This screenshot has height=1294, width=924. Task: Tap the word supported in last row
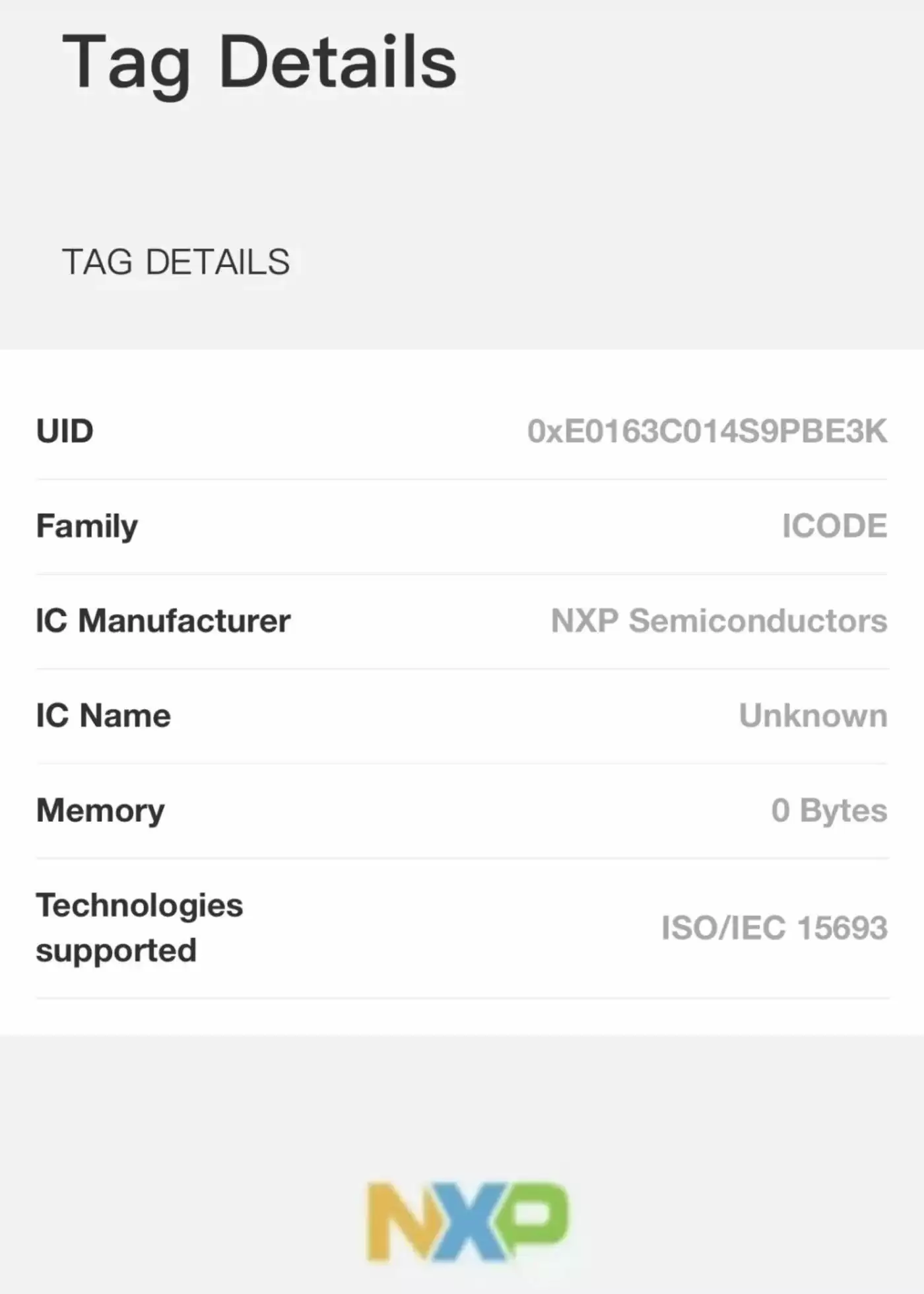116,951
